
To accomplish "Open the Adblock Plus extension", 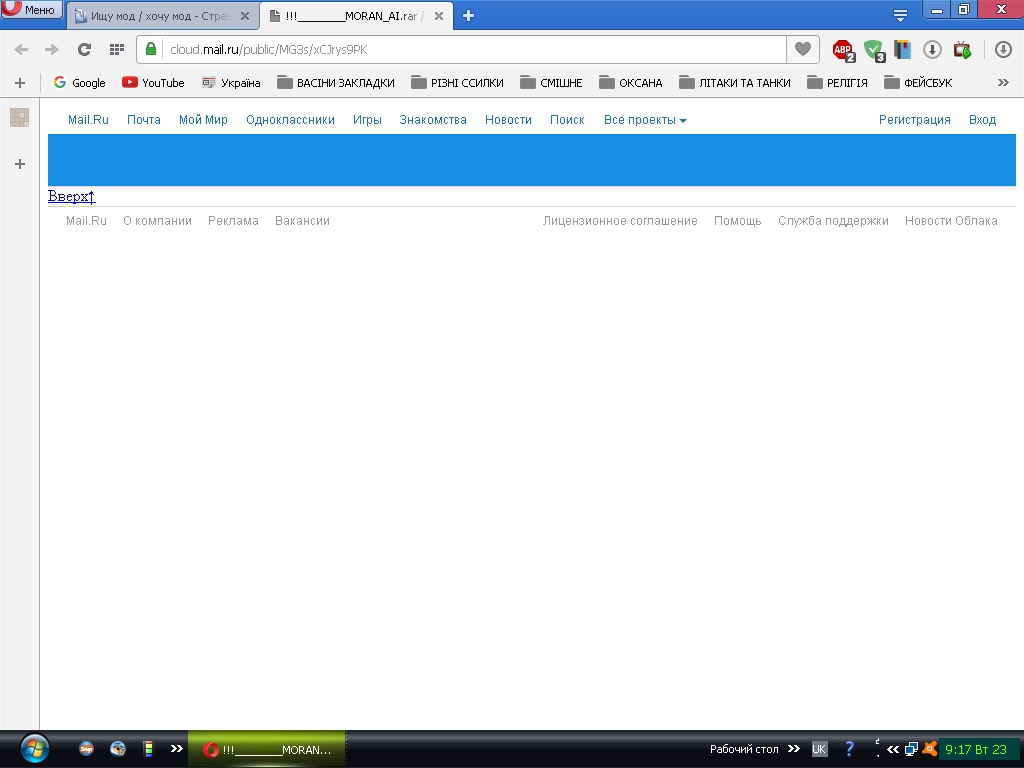I will click(843, 50).
